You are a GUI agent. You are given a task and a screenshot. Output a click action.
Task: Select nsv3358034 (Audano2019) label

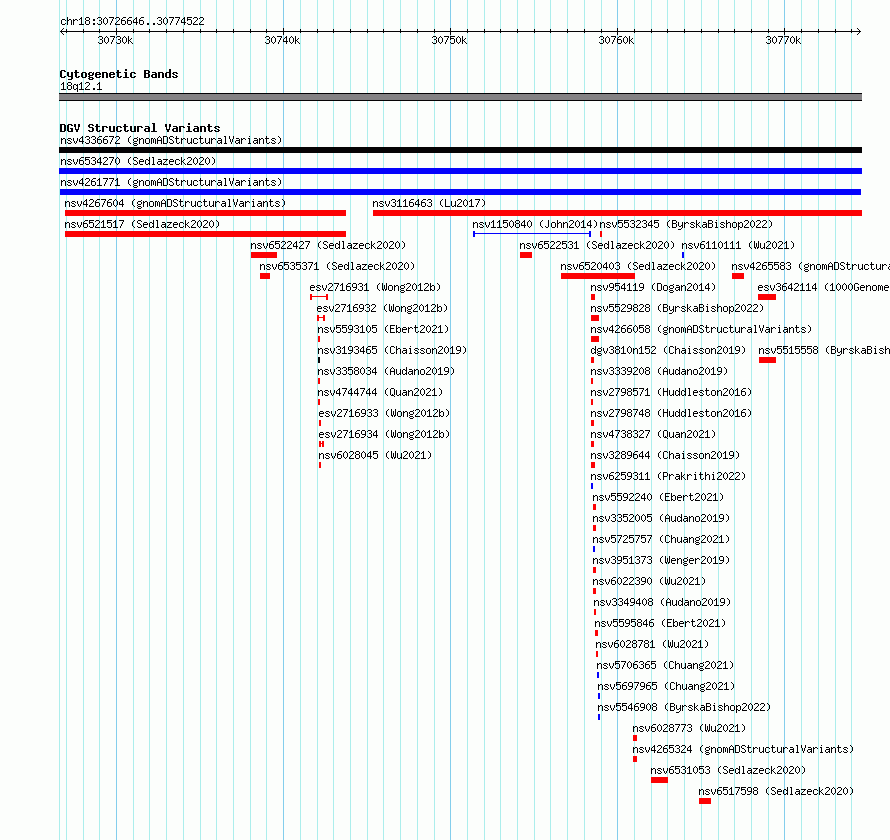click(x=386, y=371)
